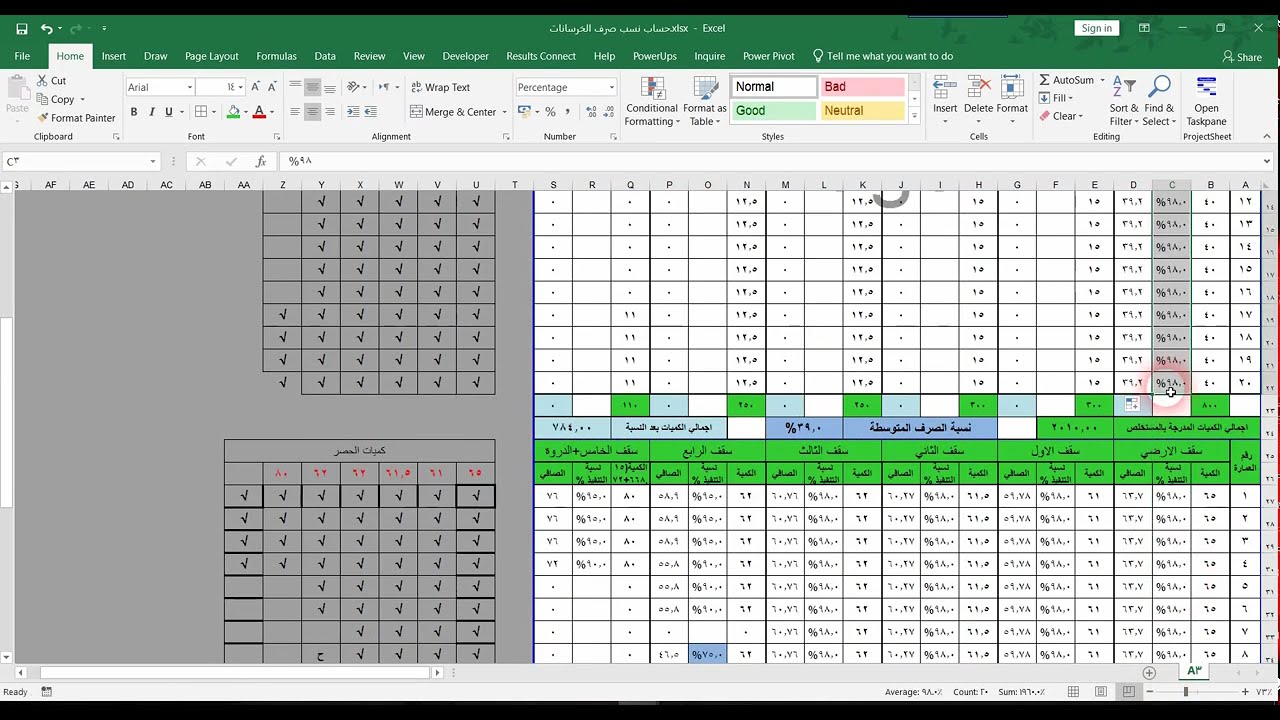This screenshot has height=720, width=1280.
Task: Toggle Bold formatting
Action: [133, 112]
